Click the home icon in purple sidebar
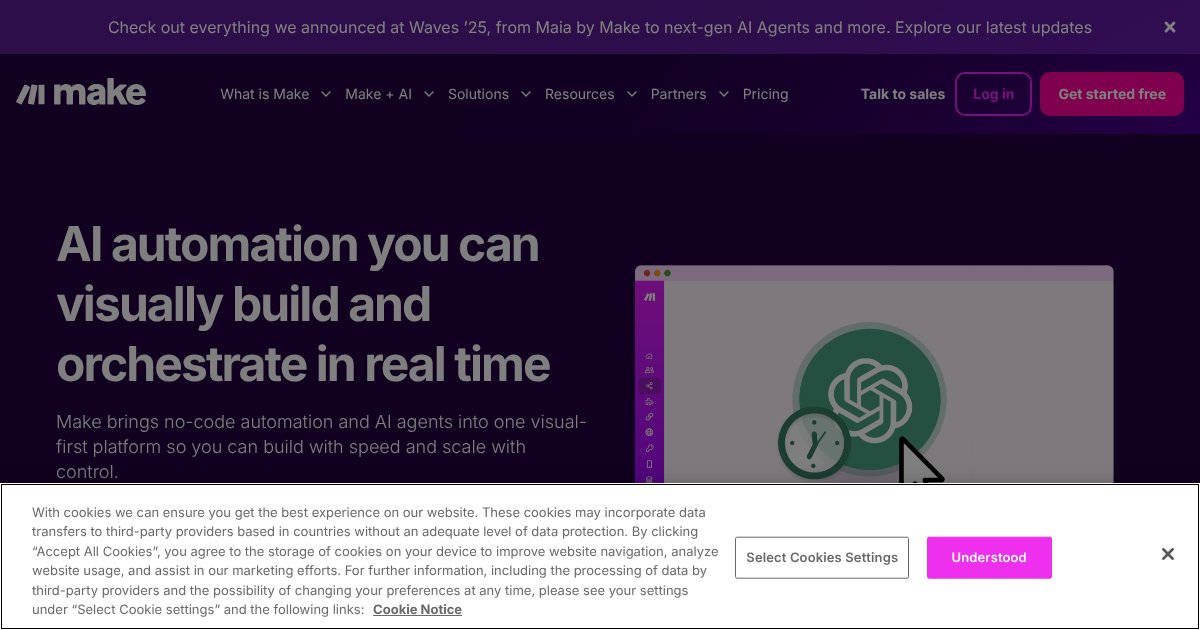 click(x=649, y=356)
